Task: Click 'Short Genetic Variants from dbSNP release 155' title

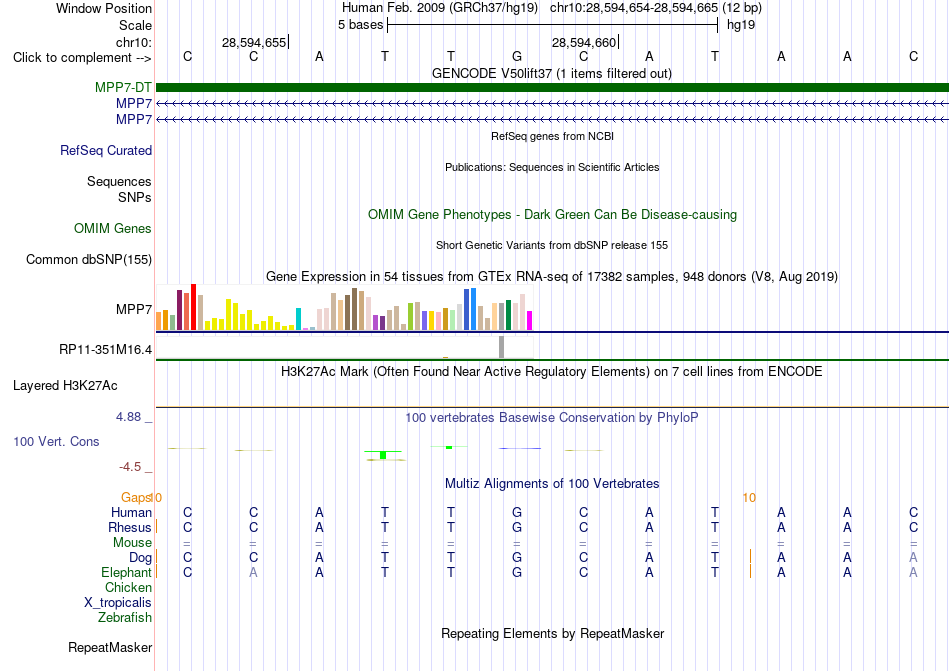Action: click(552, 245)
